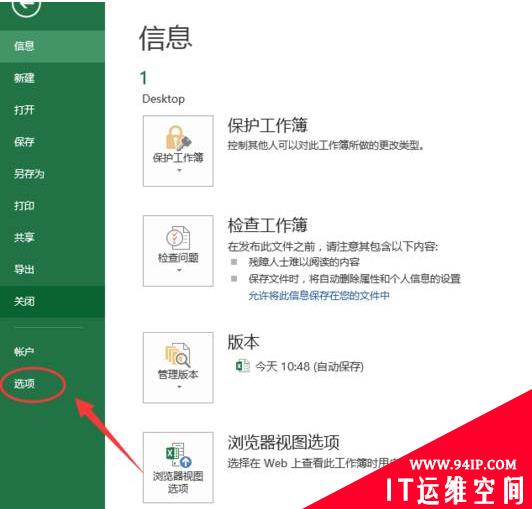Viewport: 532px width, 509px height.
Task: Select 保存 in the sidebar
Action: [52, 142]
